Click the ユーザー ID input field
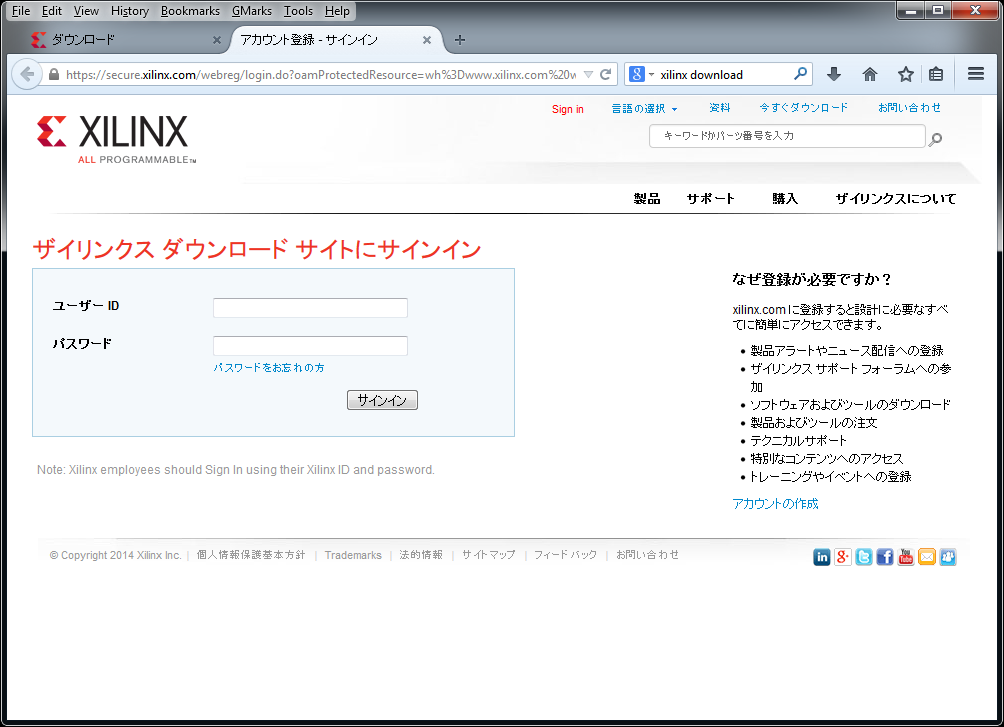Image resolution: width=1004 pixels, height=727 pixels. point(310,308)
